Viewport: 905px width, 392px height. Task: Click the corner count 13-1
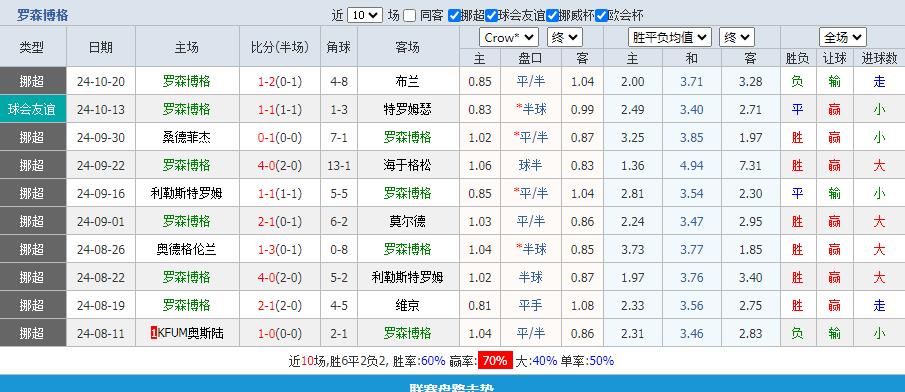339,166
